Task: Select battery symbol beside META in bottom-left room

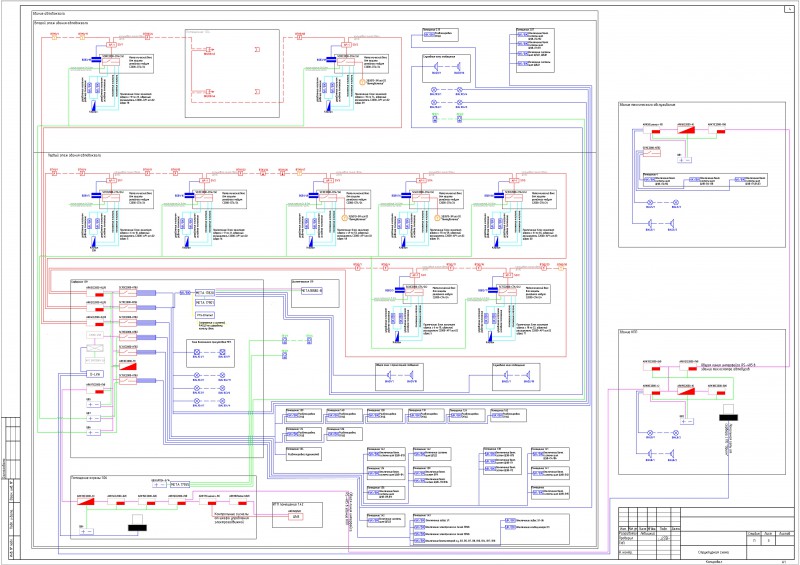Action: tap(159, 484)
